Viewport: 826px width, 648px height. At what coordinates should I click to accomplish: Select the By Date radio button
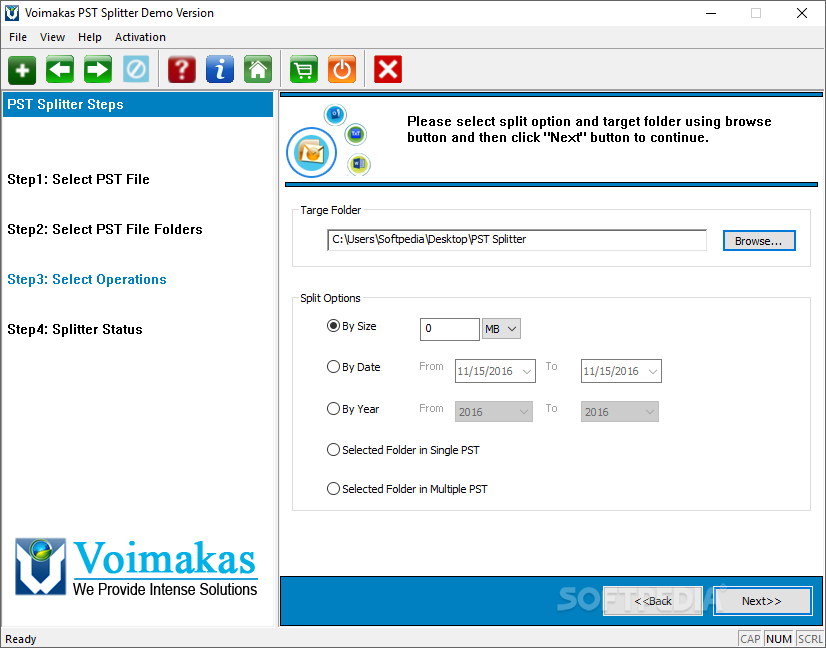click(333, 367)
